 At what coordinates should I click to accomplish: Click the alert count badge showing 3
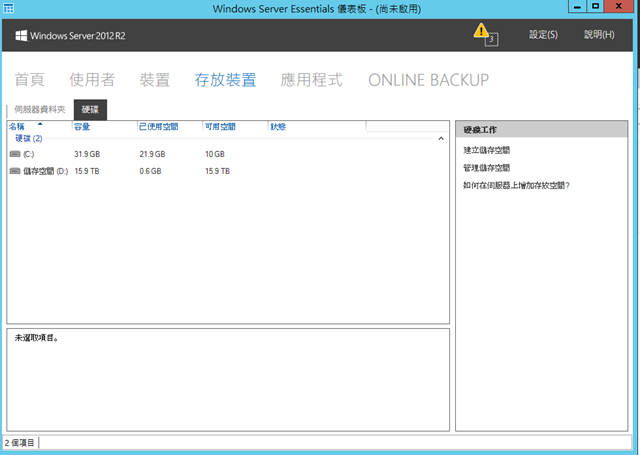[491, 39]
